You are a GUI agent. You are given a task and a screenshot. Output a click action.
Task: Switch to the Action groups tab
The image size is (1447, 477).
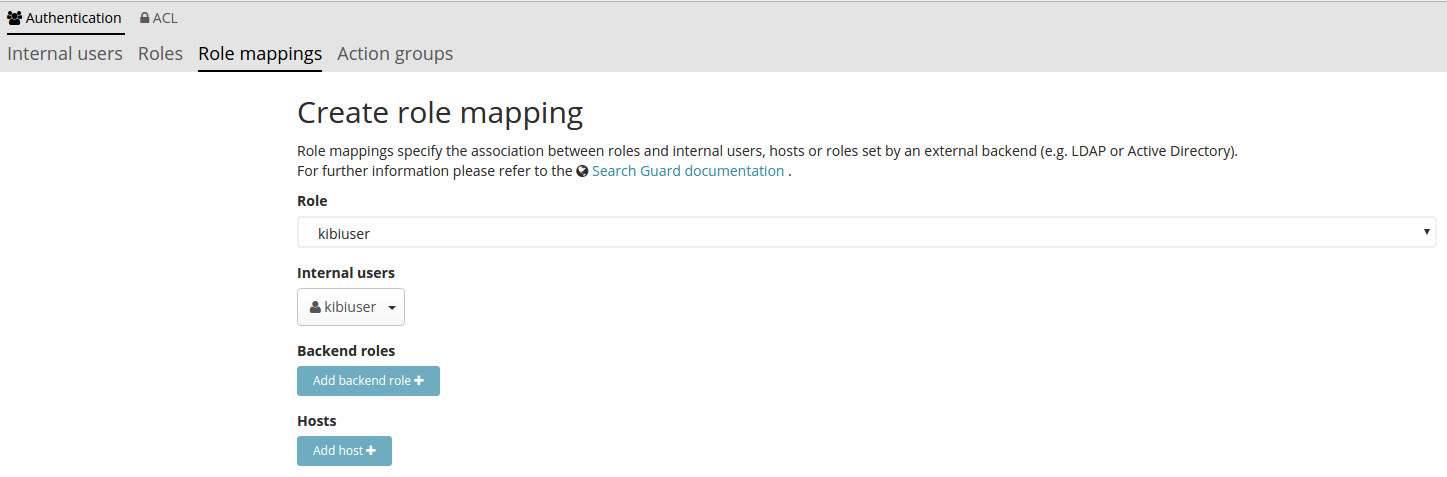395,54
